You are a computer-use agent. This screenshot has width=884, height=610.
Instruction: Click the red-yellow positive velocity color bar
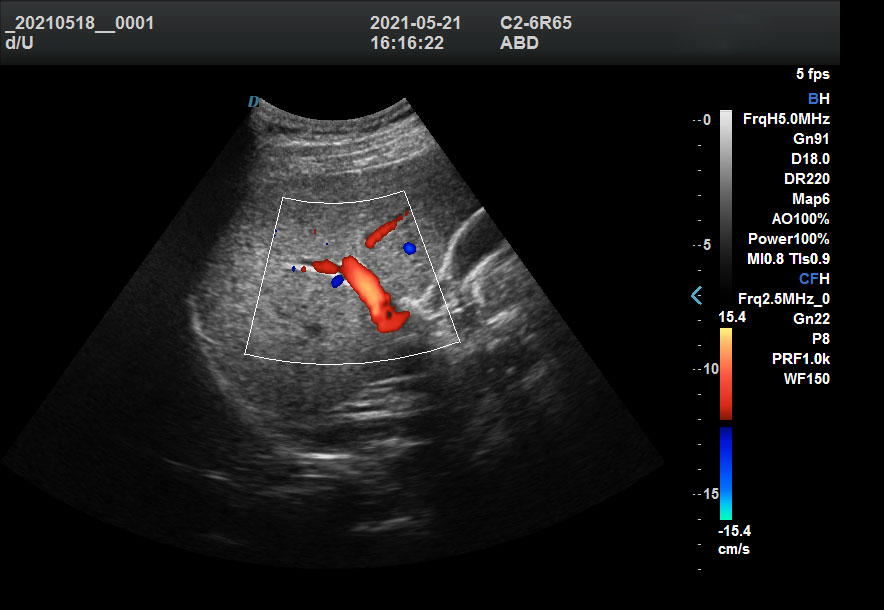click(x=726, y=375)
